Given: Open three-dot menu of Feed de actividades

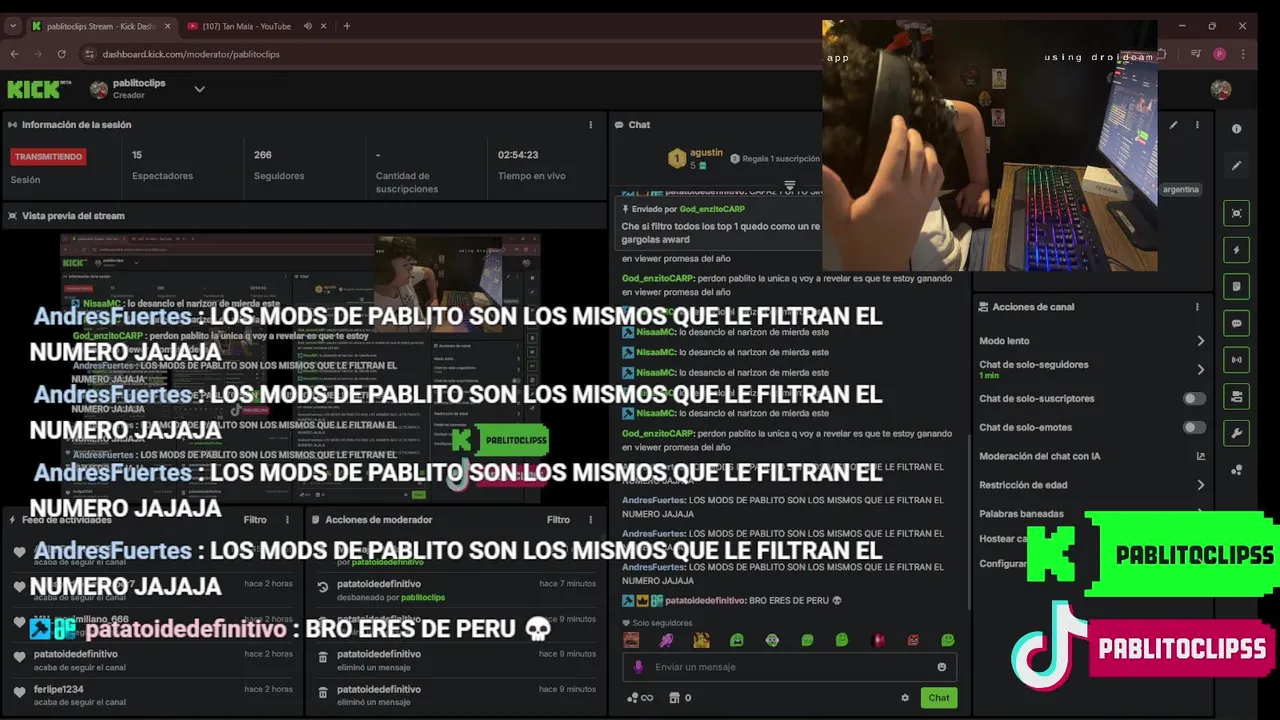Looking at the screenshot, I should pyautogui.click(x=287, y=520).
